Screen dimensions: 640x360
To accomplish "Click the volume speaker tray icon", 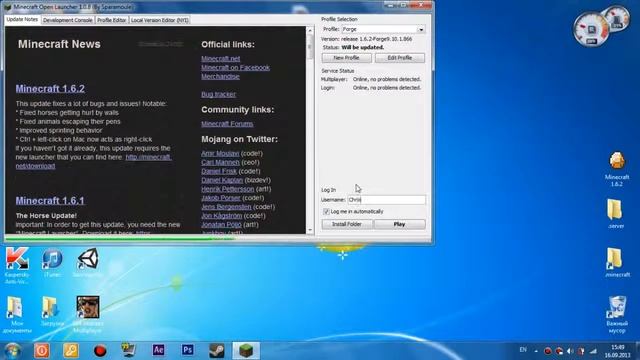I will coord(570,351).
